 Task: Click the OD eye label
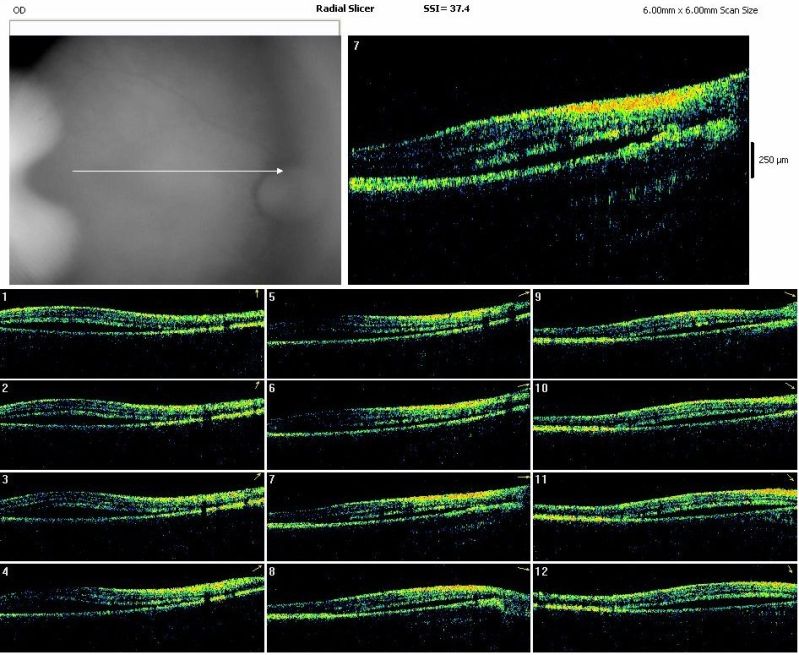tap(18, 9)
